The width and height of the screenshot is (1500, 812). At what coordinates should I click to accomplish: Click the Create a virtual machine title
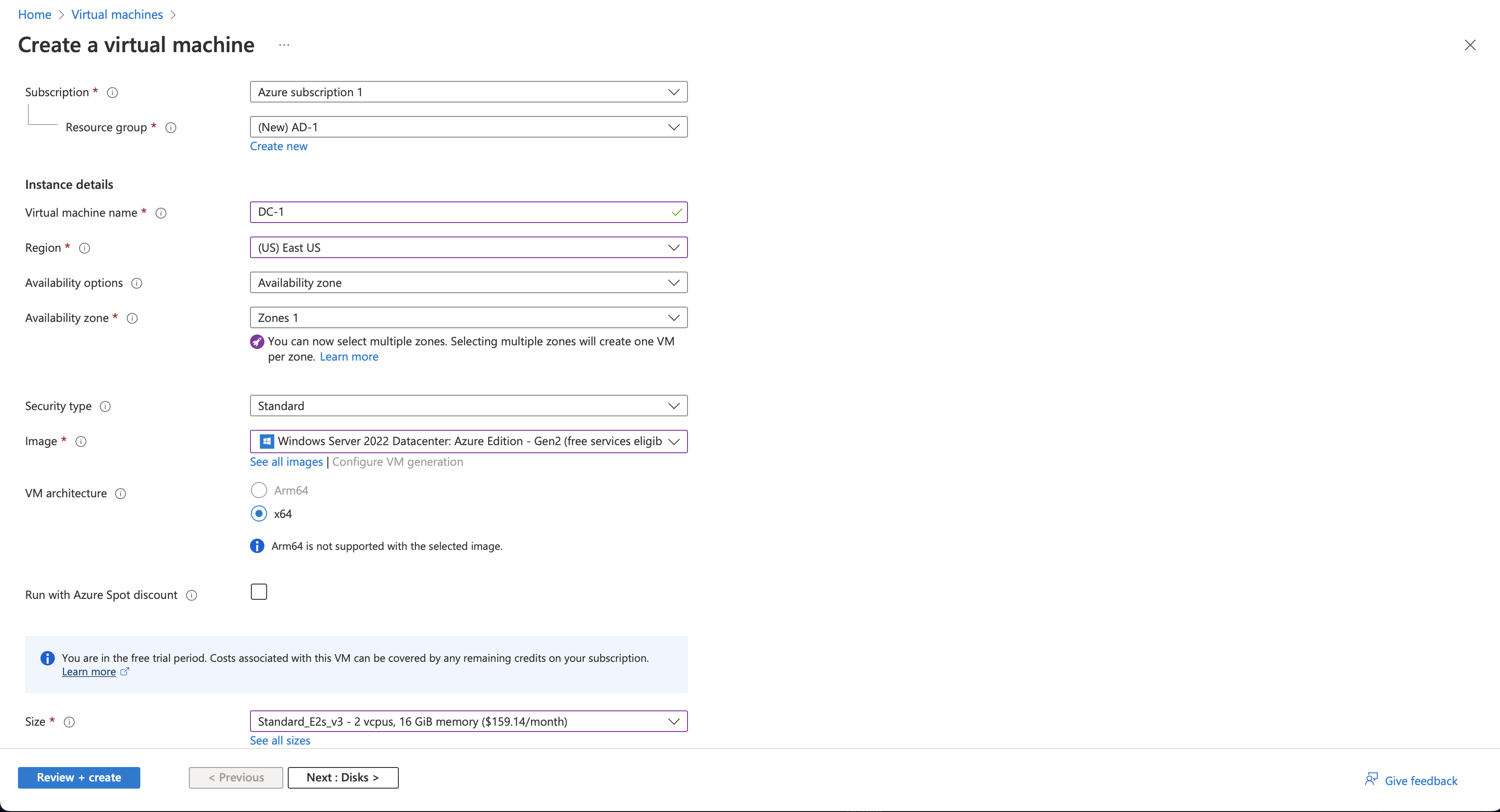tap(136, 45)
